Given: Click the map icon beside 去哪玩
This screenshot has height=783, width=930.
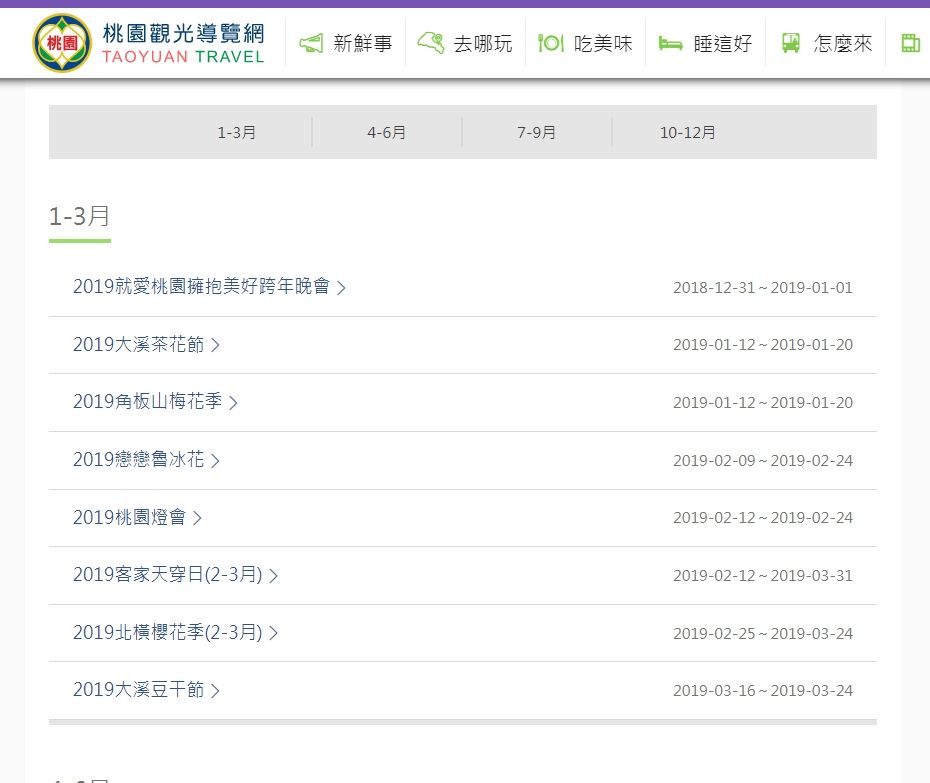Looking at the screenshot, I should pyautogui.click(x=431, y=43).
